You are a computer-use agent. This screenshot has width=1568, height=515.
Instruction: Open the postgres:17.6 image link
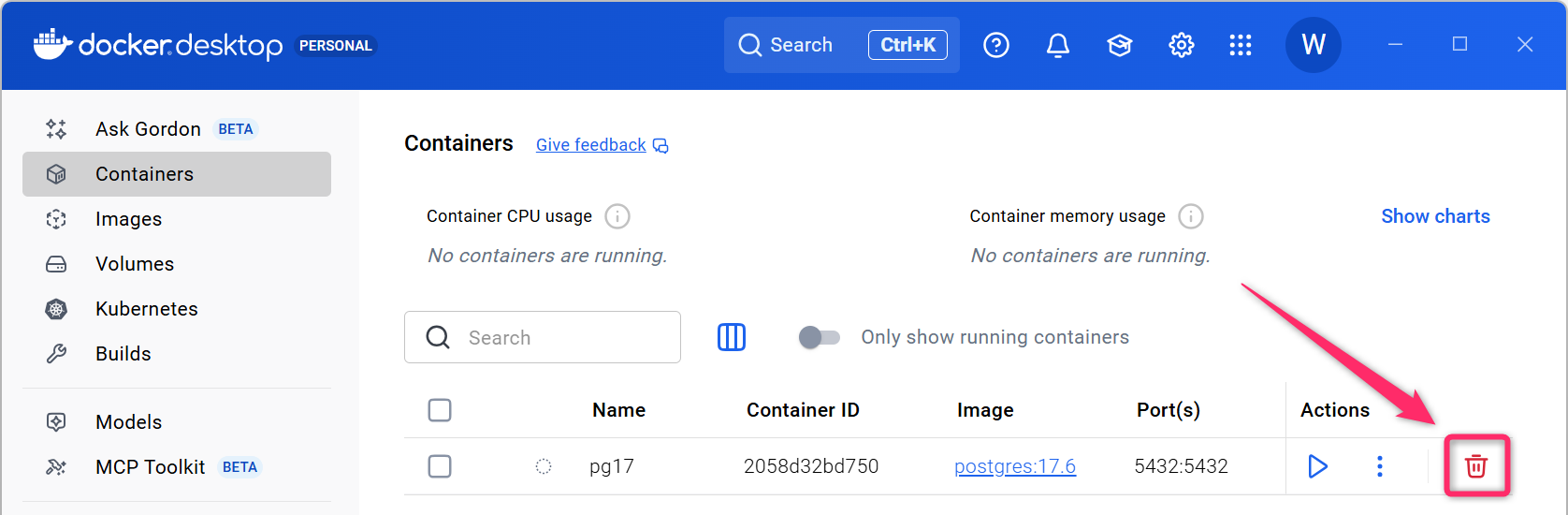(1014, 466)
